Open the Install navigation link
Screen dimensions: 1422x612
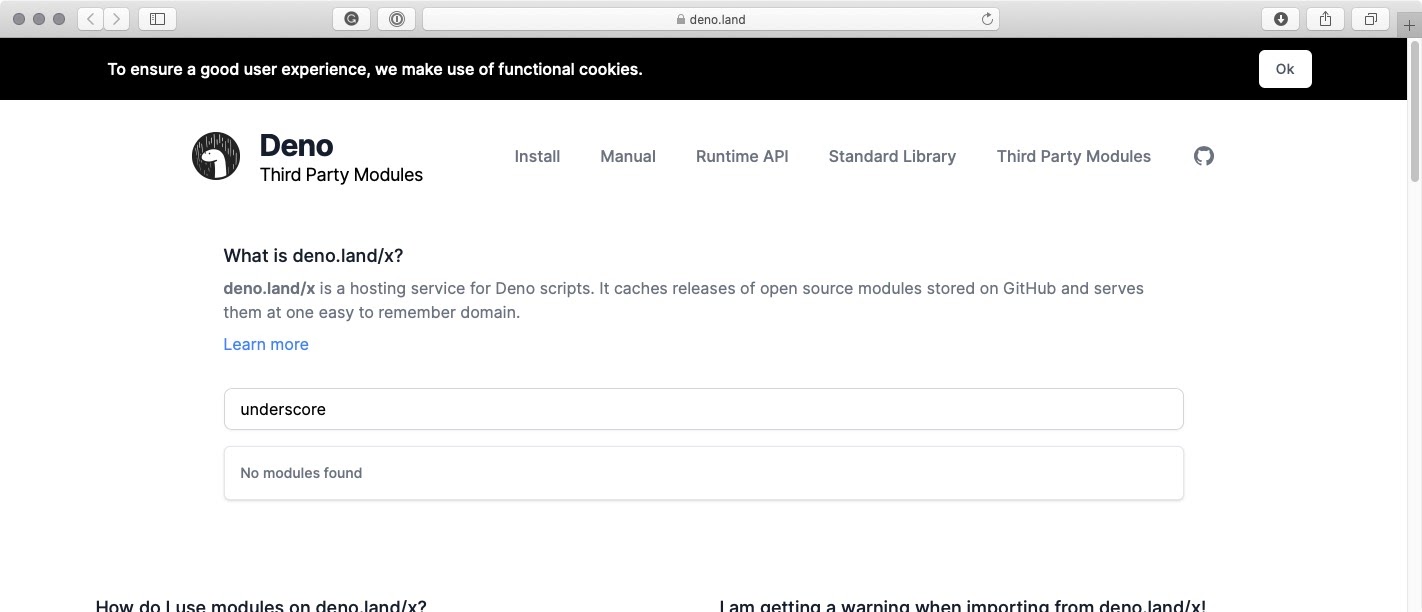pyautogui.click(x=537, y=156)
